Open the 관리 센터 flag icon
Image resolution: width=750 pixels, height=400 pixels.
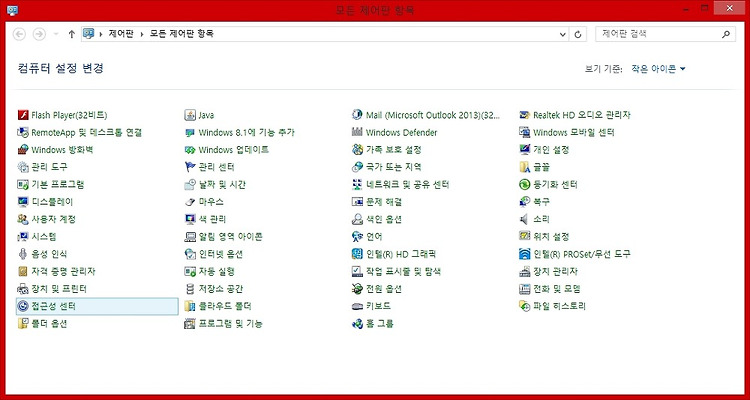pyautogui.click(x=190, y=167)
